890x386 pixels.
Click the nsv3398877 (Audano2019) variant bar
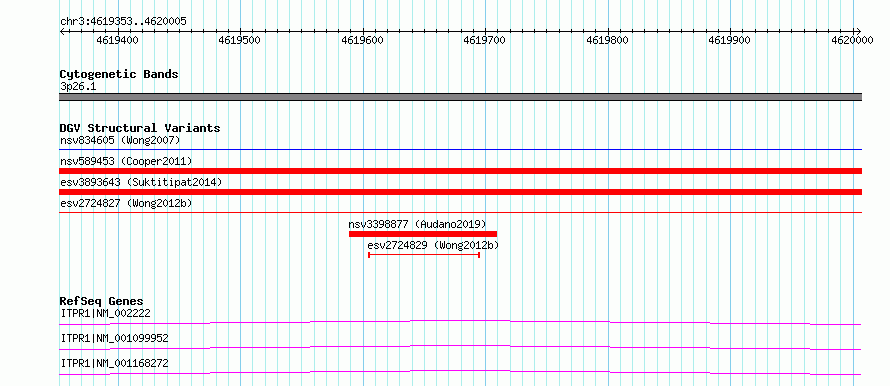pos(423,234)
